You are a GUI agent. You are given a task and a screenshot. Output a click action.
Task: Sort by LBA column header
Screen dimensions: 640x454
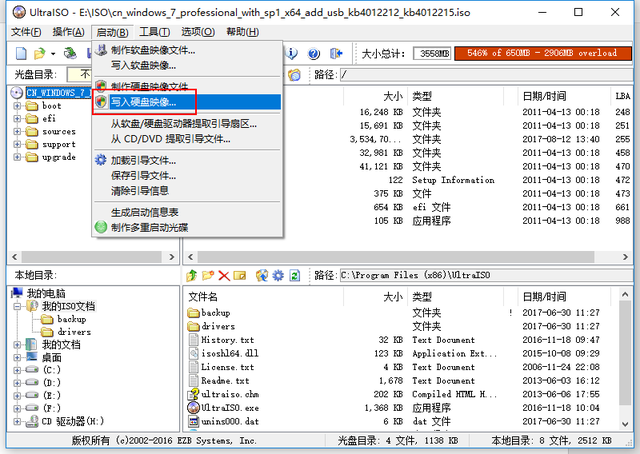pyautogui.click(x=623, y=96)
